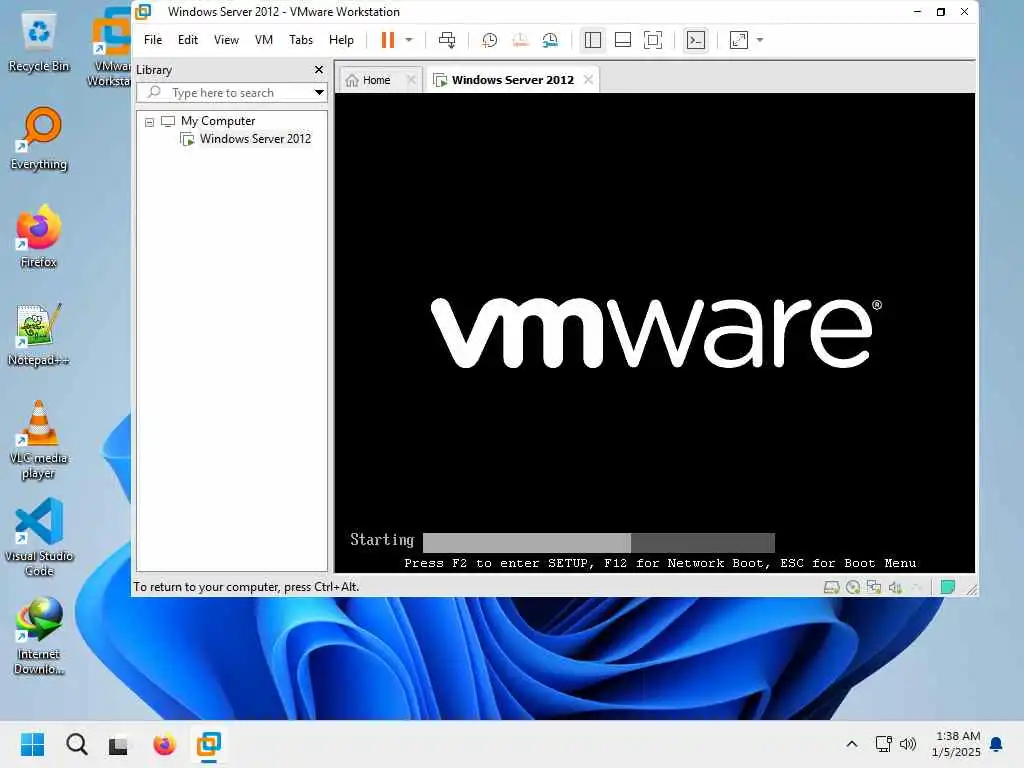1024x768 pixels.
Task: Open taskbar Search
Action: tap(76, 744)
